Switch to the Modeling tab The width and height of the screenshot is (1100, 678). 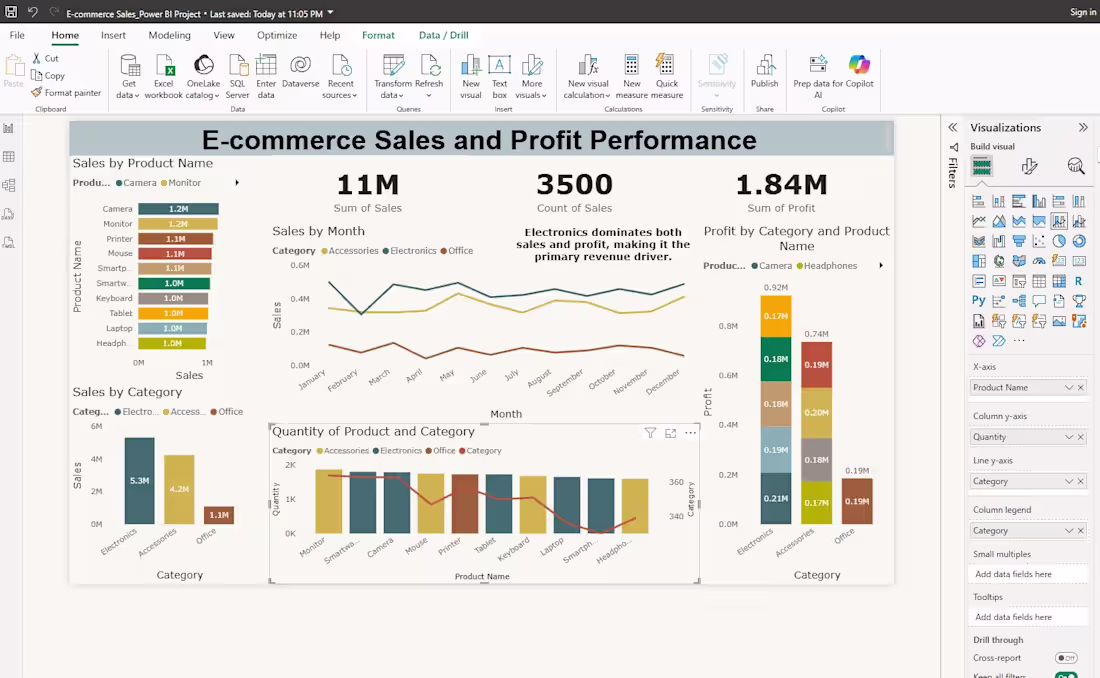(x=169, y=35)
